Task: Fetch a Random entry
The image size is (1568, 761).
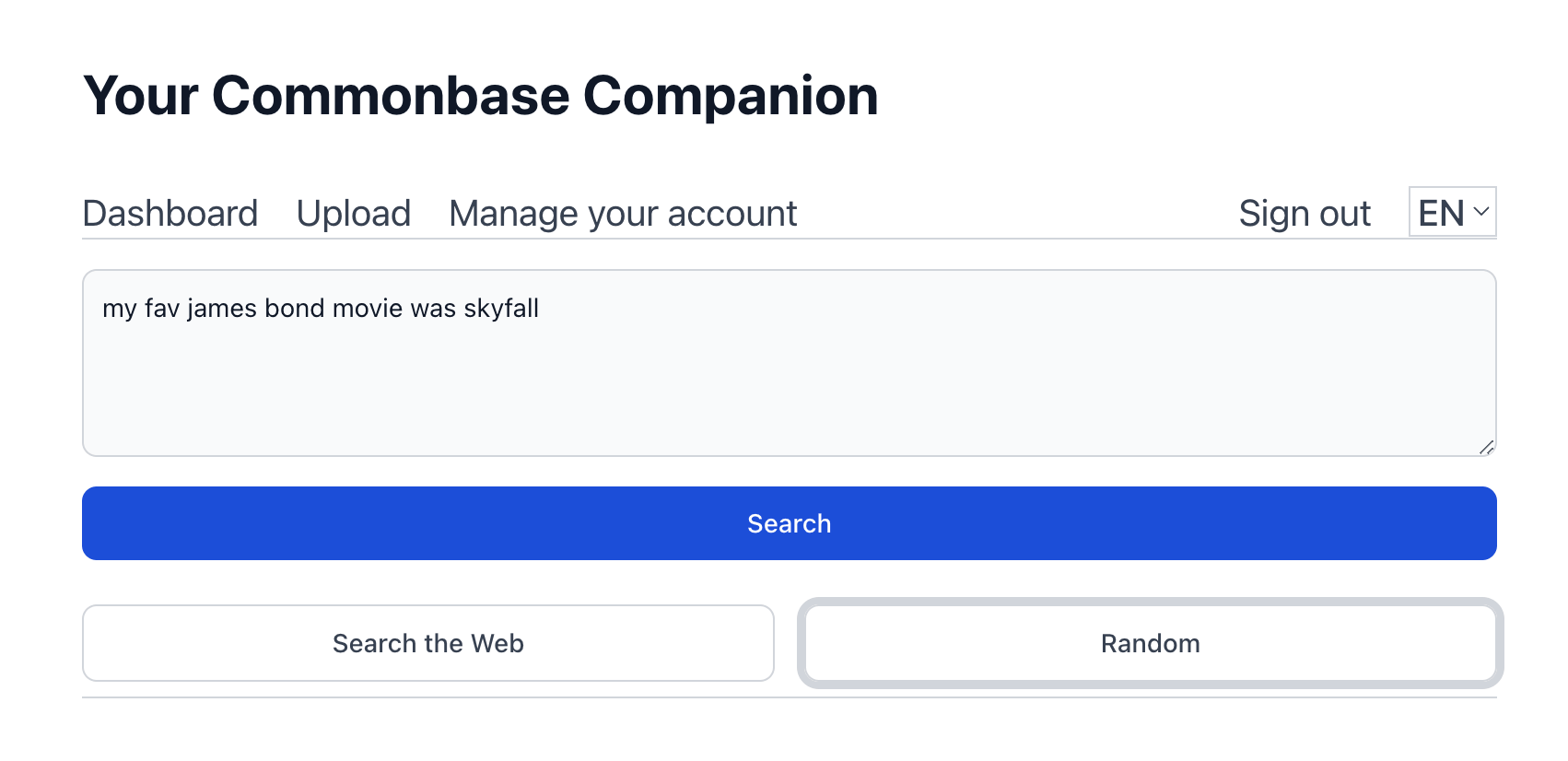Action: point(1150,643)
